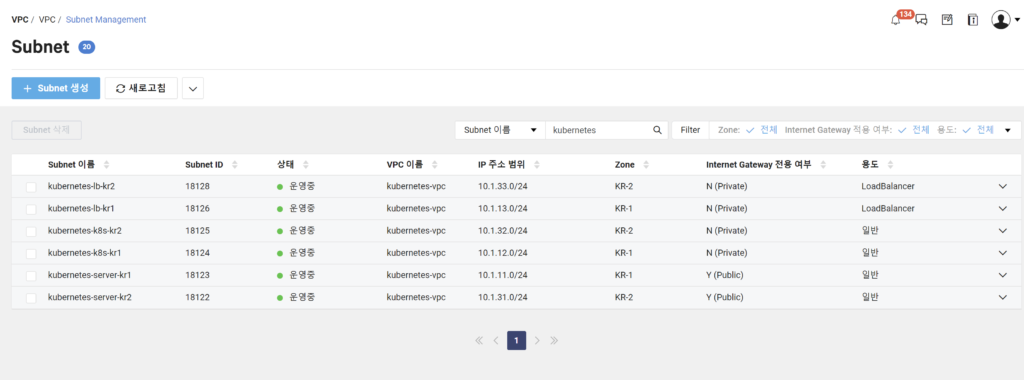Select checkbox for kubernetes-k8s-kr2
Image resolution: width=1024 pixels, height=380 pixels.
(31, 231)
